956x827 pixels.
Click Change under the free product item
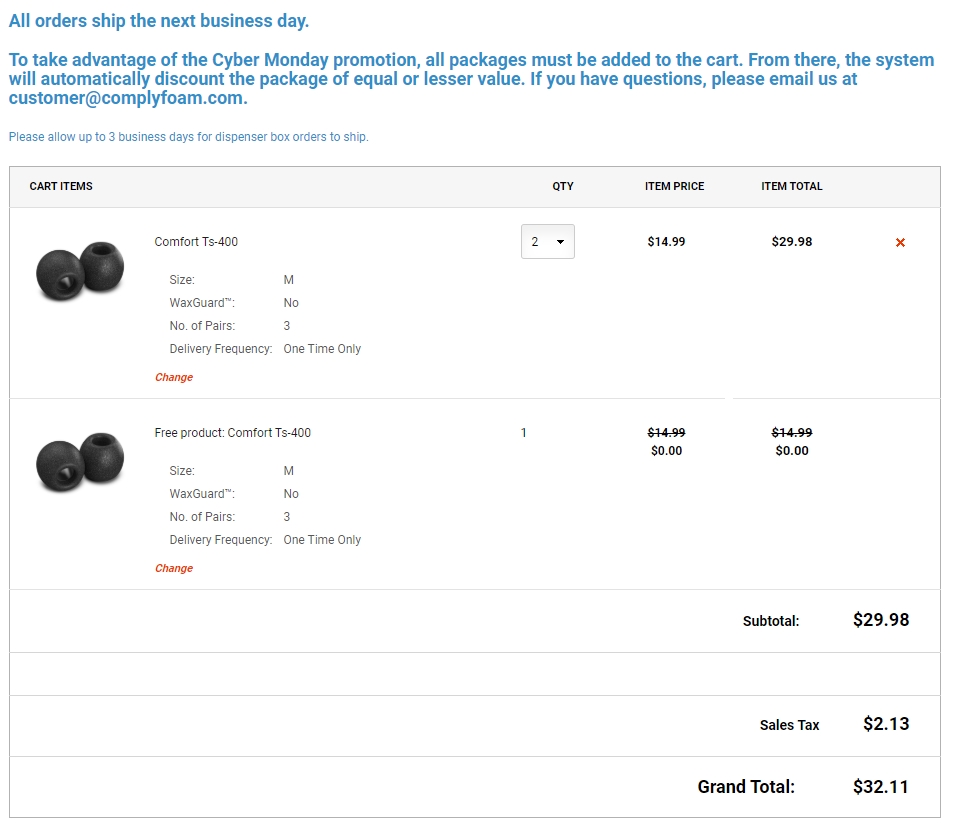(x=173, y=568)
